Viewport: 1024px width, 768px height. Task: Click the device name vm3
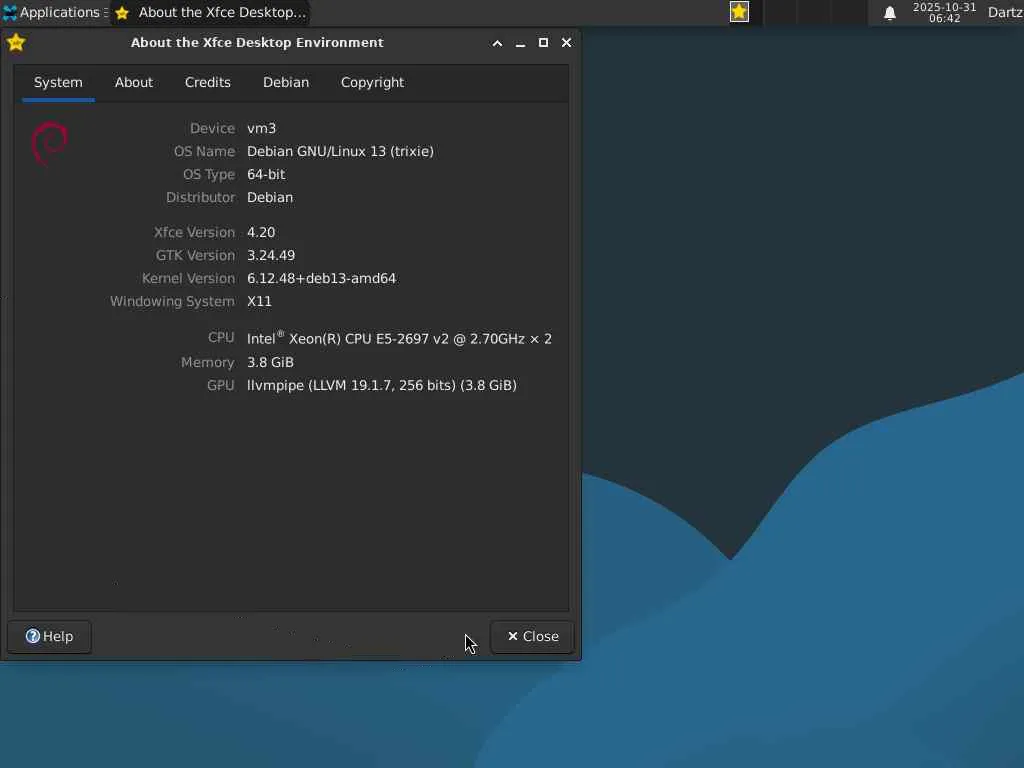coord(261,129)
